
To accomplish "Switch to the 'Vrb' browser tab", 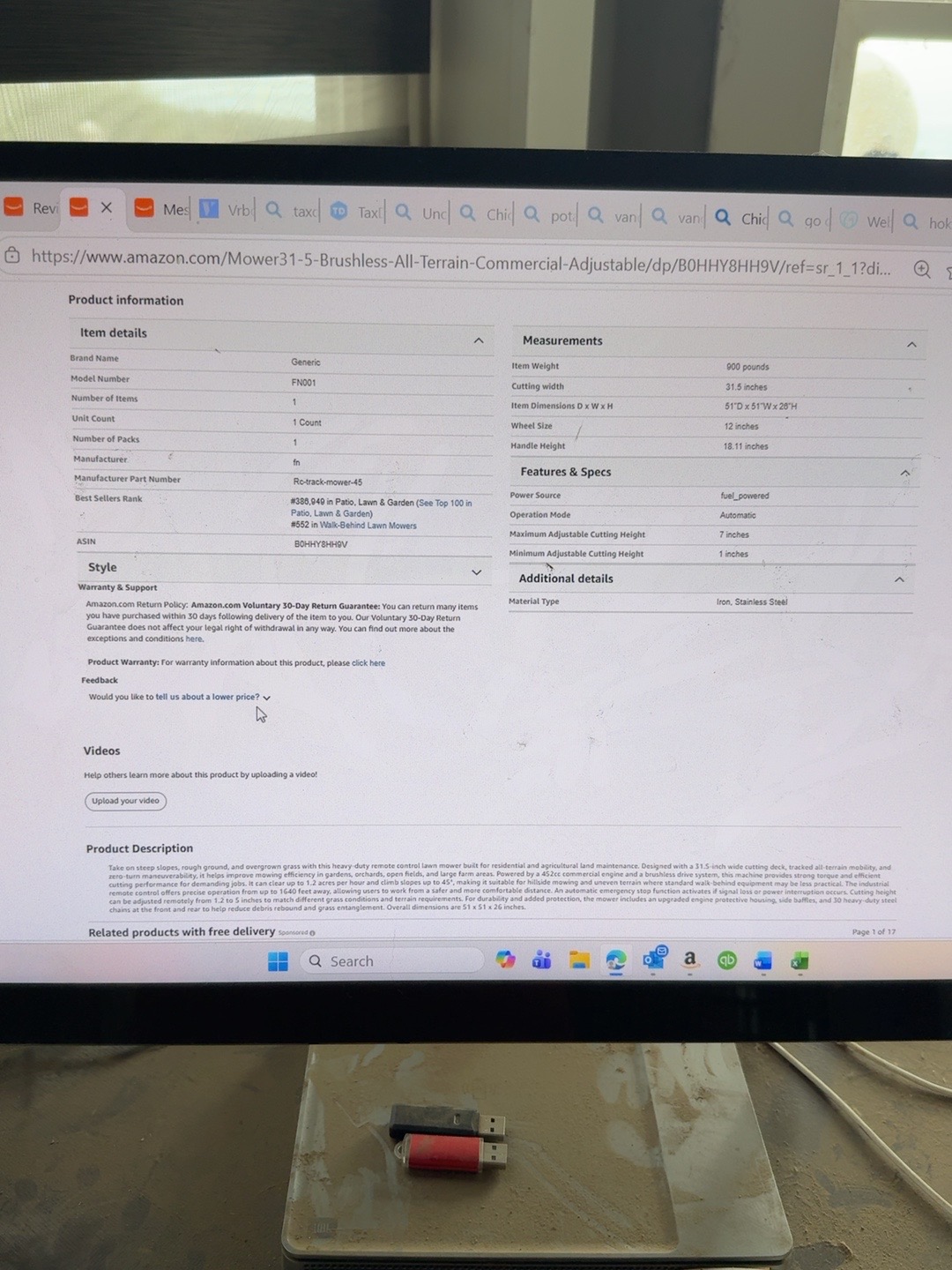I will pos(225,209).
